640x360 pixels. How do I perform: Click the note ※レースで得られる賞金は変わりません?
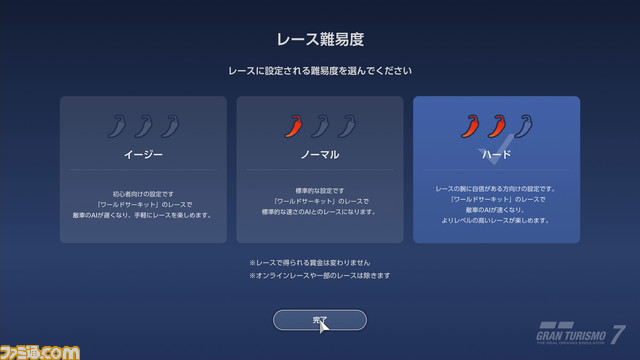click(310, 262)
